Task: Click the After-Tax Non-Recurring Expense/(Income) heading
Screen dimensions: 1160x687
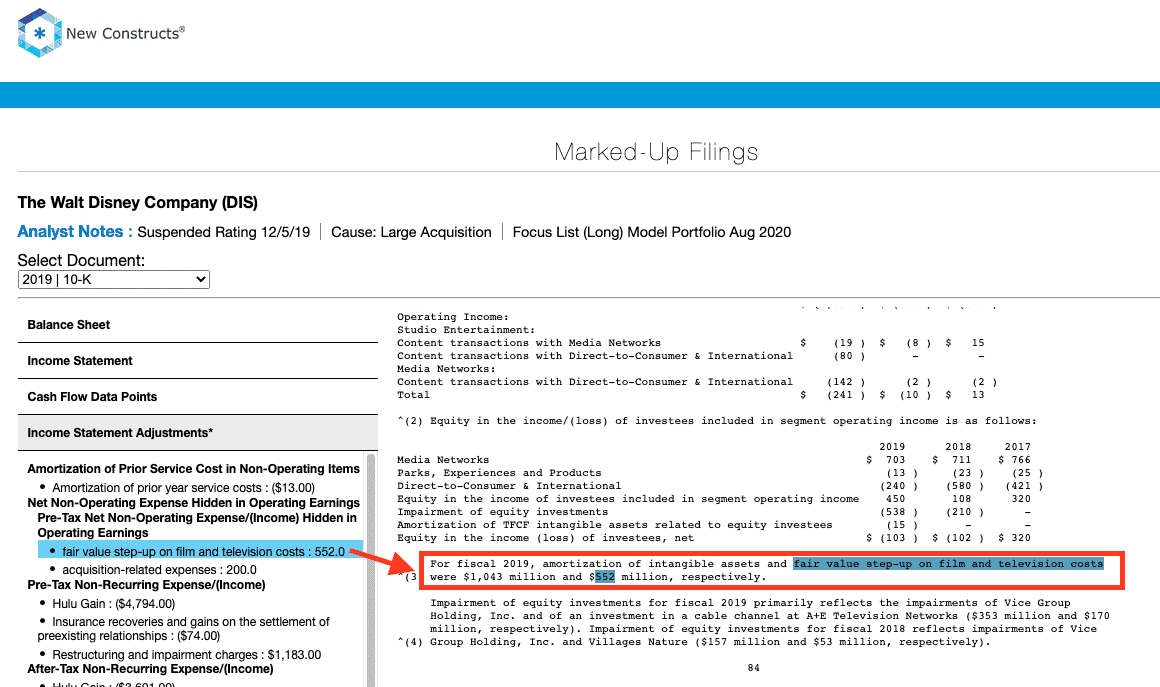Action: point(150,669)
